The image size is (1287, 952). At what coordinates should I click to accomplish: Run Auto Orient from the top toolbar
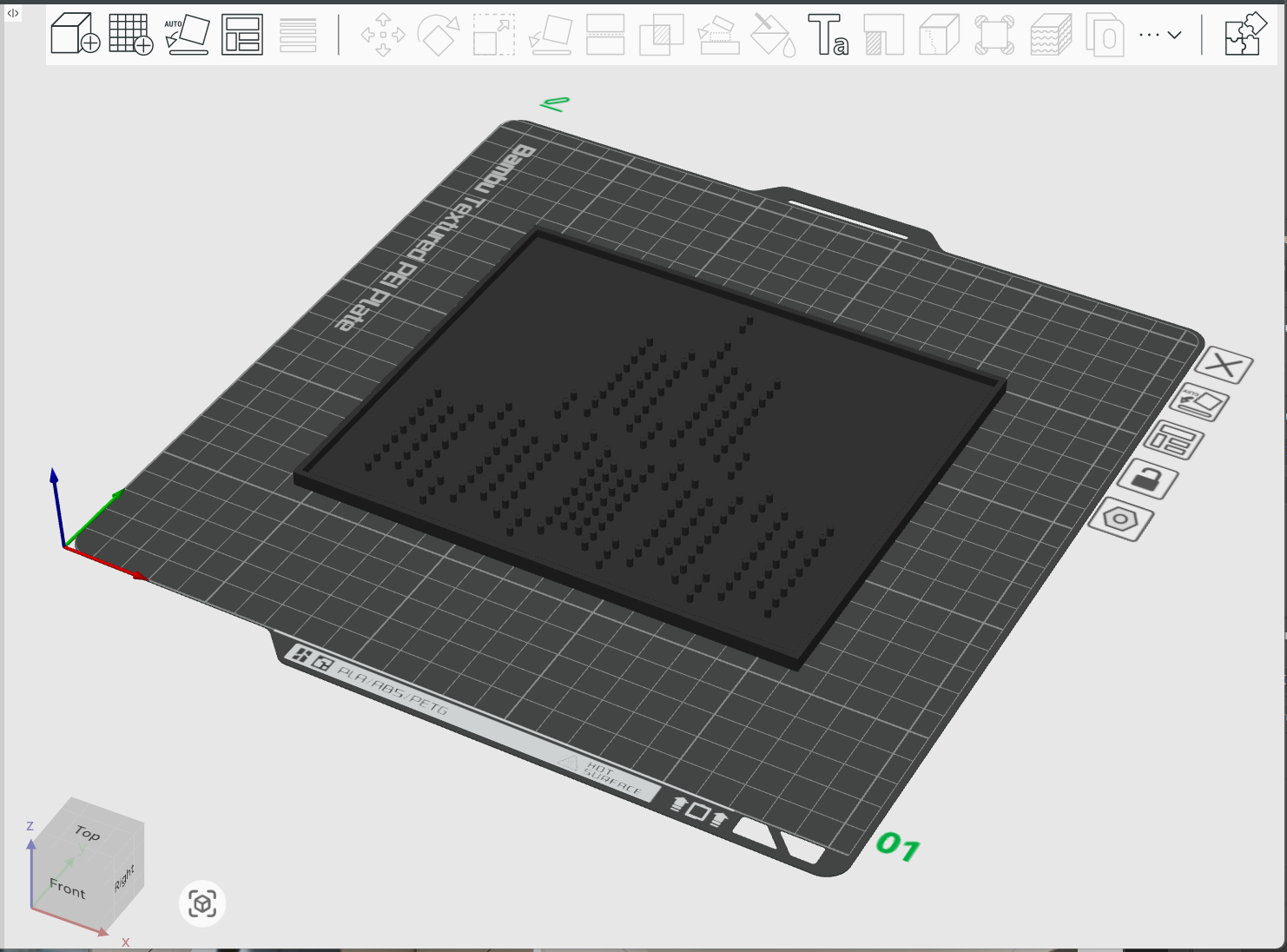point(187,35)
